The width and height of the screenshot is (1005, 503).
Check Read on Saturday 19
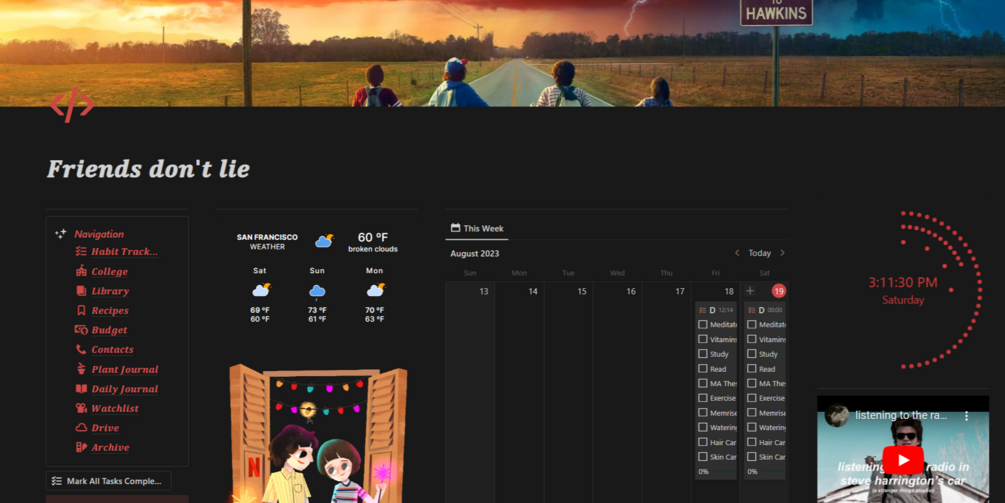point(752,369)
